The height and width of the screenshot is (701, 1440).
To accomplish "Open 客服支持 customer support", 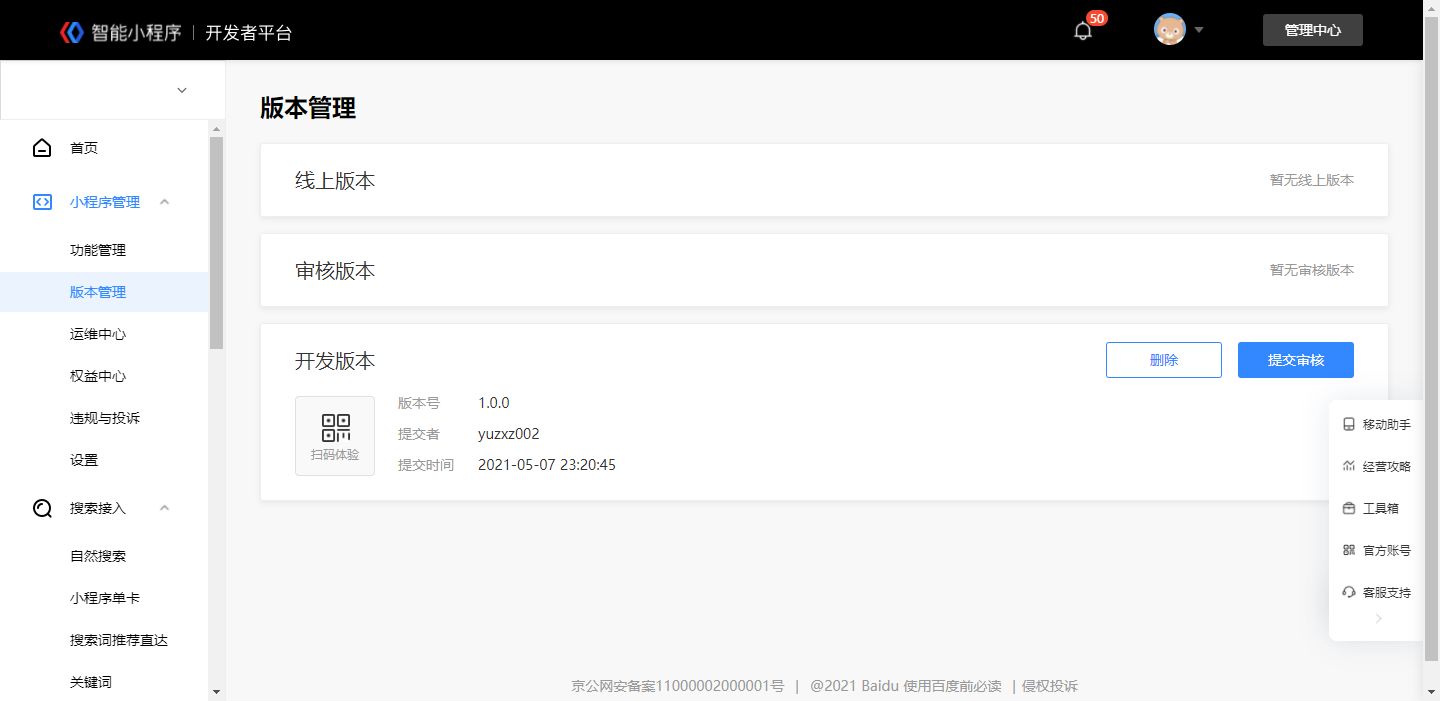I will 1376,593.
